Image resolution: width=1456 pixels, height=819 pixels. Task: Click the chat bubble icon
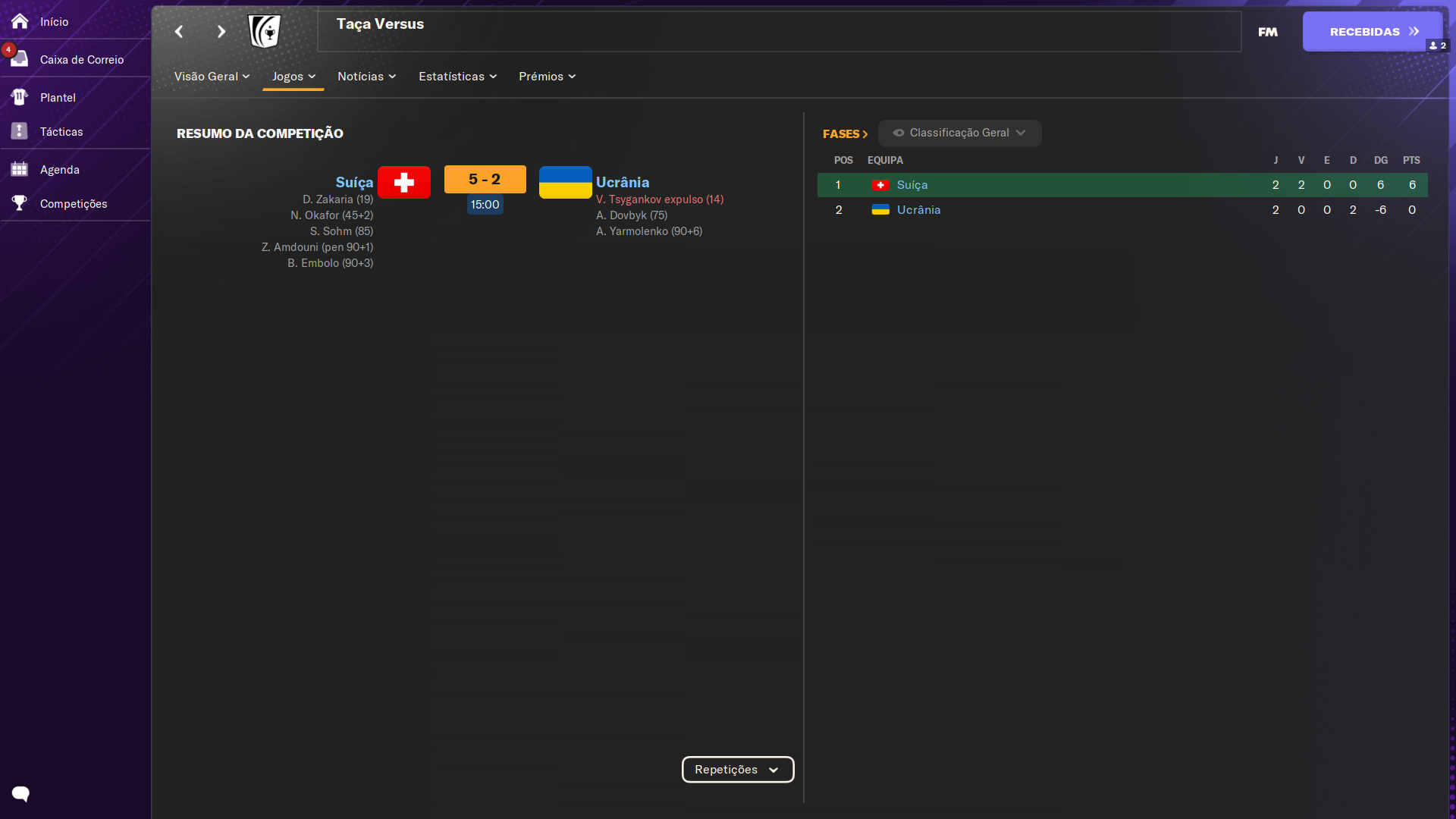(x=20, y=794)
